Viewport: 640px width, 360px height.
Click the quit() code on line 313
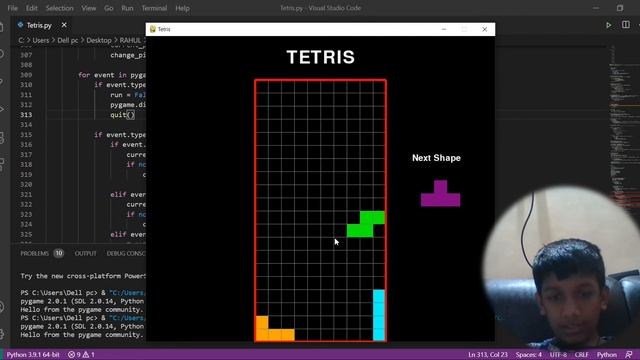pos(122,115)
